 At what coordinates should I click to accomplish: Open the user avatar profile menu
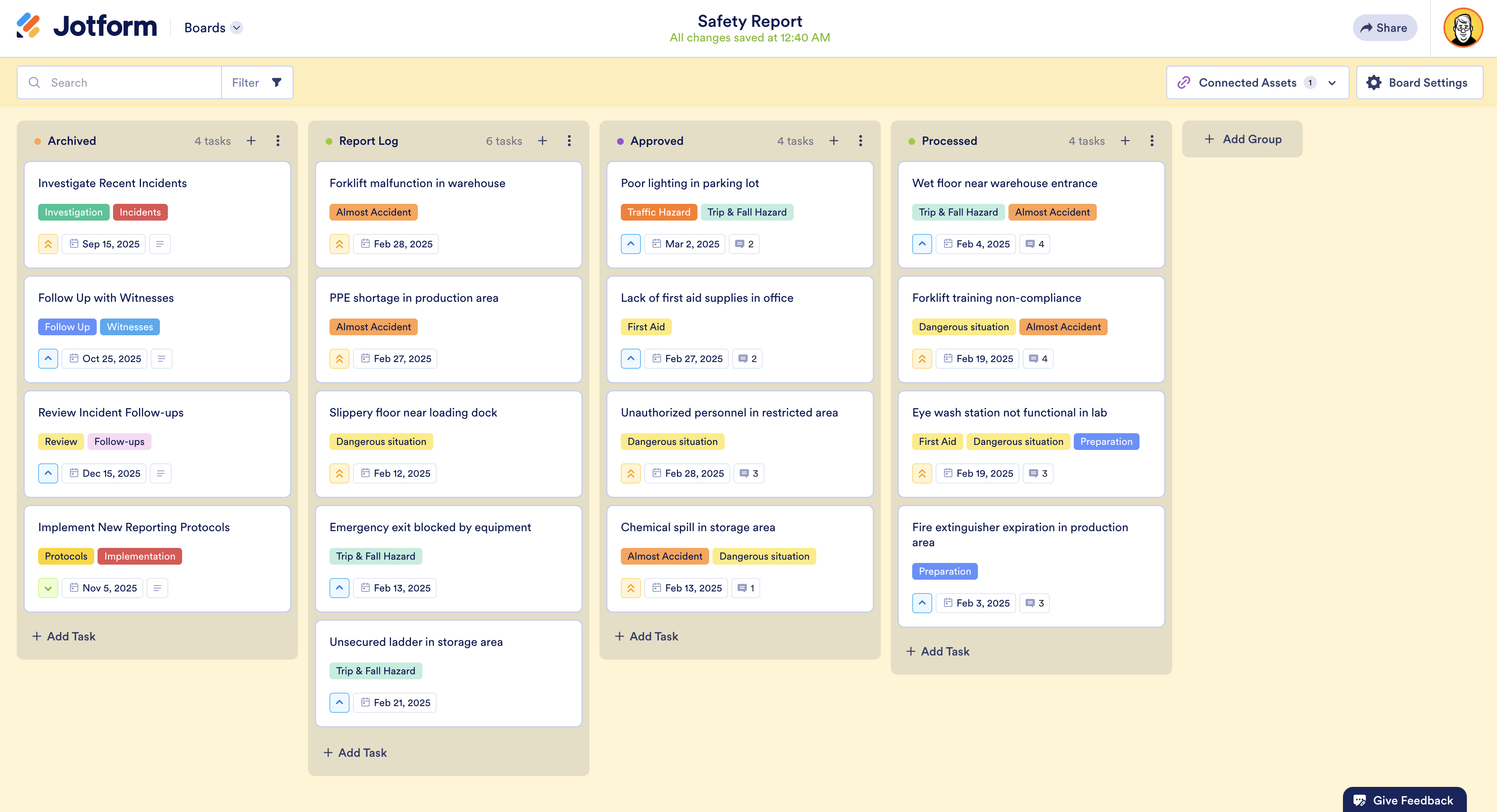tap(1463, 28)
